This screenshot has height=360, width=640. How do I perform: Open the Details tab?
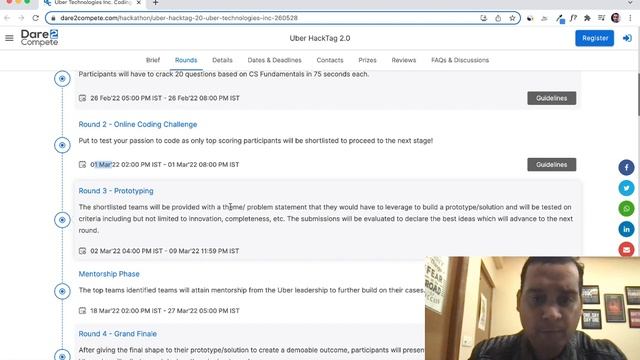[x=222, y=60]
